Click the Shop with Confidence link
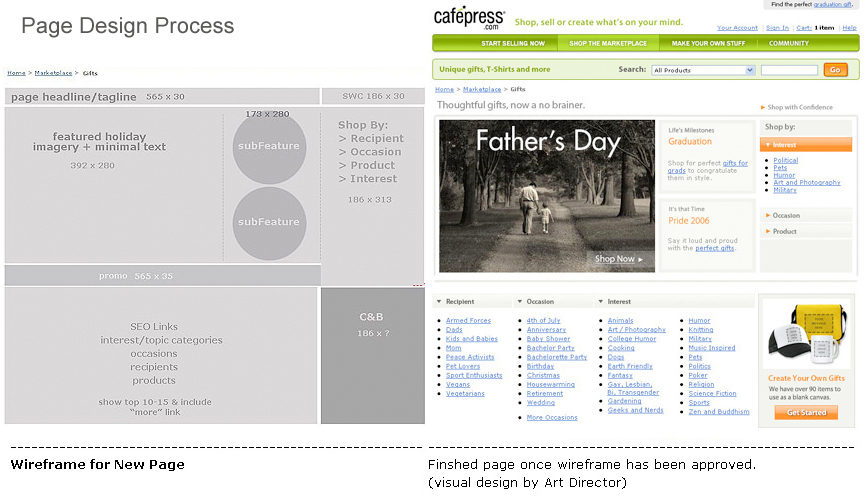 point(799,107)
